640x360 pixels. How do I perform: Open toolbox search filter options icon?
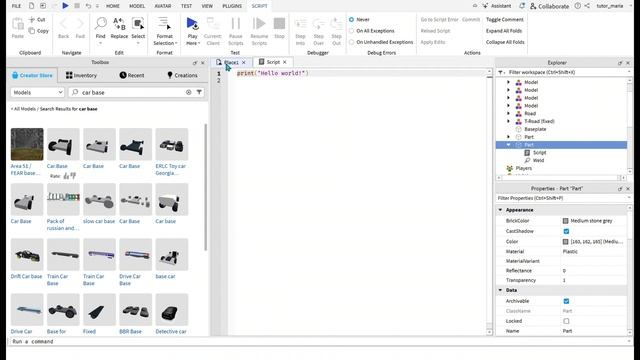199,92
